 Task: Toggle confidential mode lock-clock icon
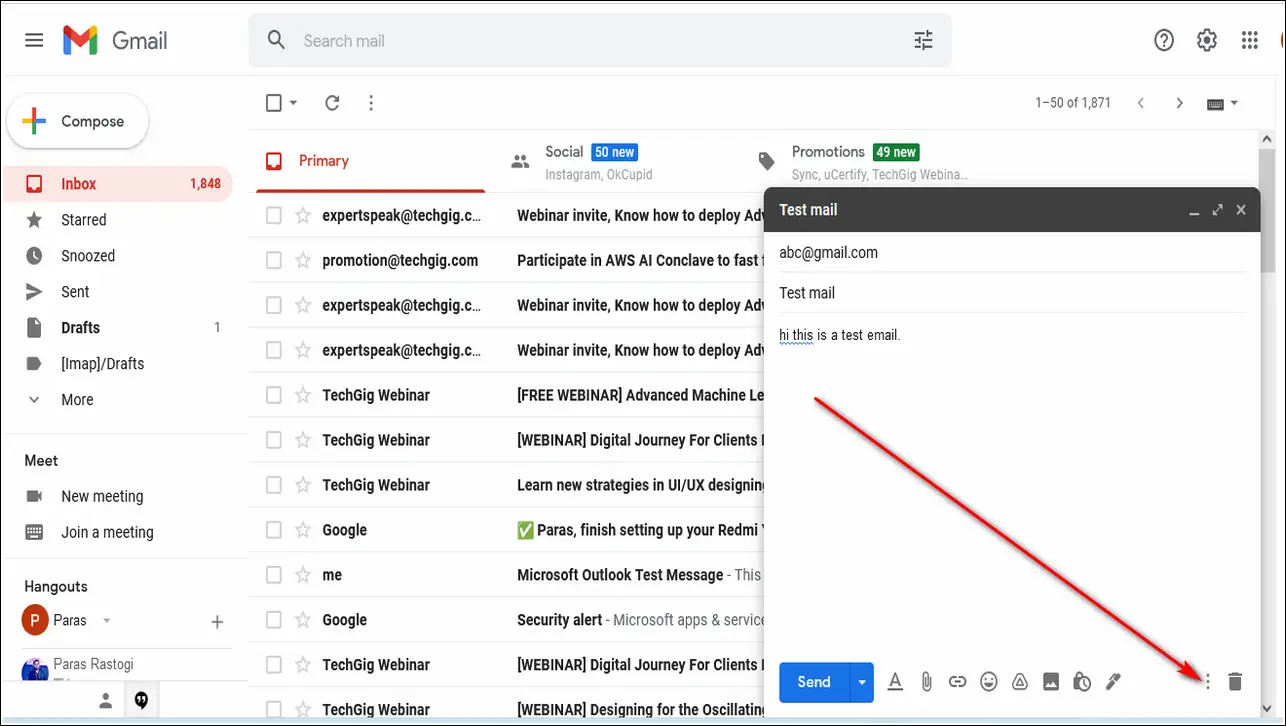point(1081,682)
